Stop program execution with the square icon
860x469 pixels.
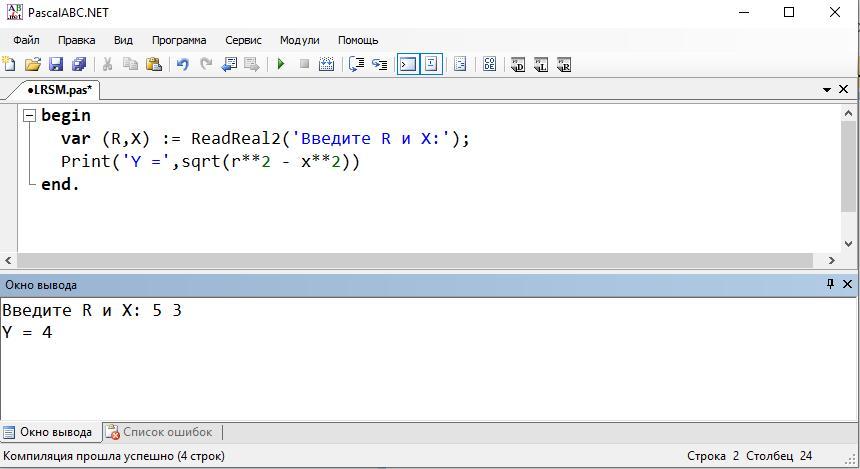(304, 64)
